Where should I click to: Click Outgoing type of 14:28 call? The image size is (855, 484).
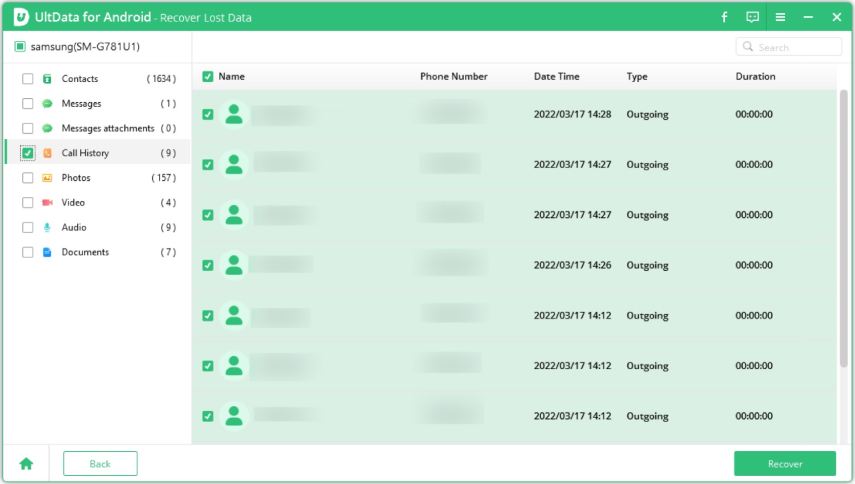click(647, 114)
